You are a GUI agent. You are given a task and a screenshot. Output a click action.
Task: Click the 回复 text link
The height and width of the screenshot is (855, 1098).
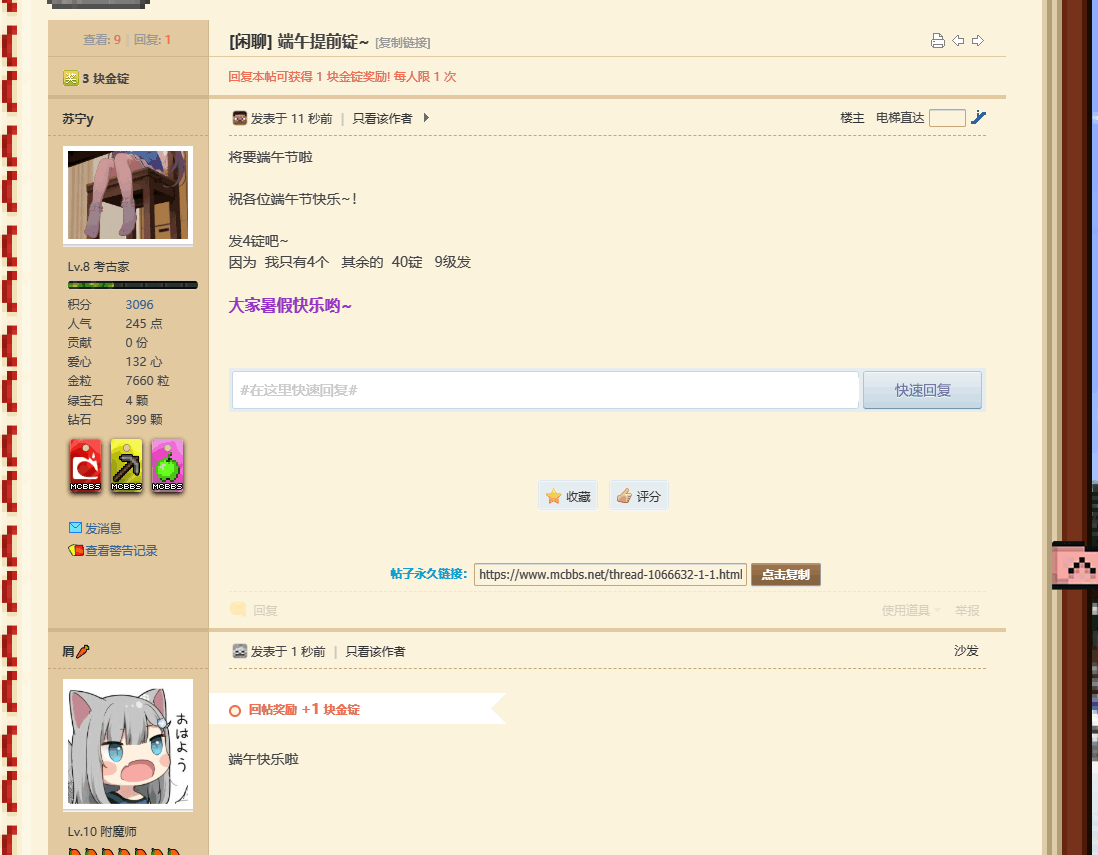pyautogui.click(x=265, y=610)
